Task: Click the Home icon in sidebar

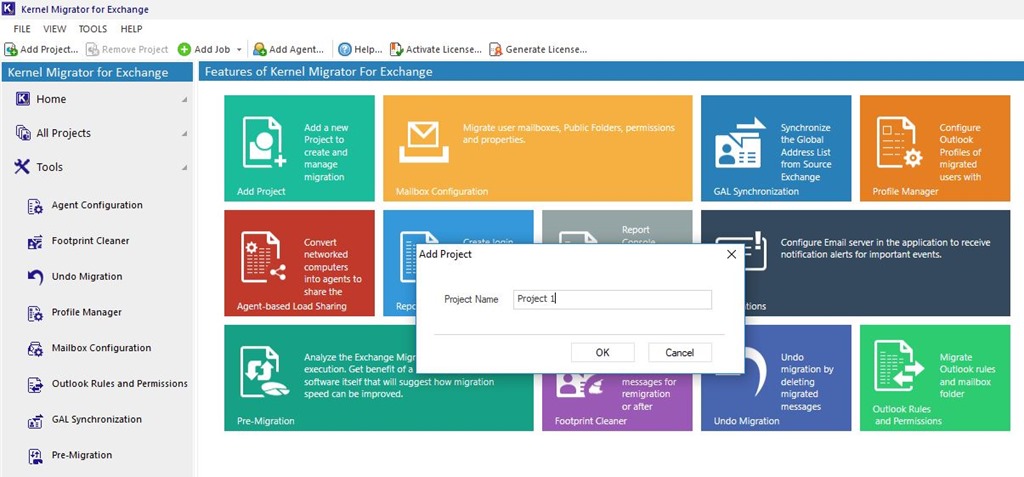Action: pos(23,99)
